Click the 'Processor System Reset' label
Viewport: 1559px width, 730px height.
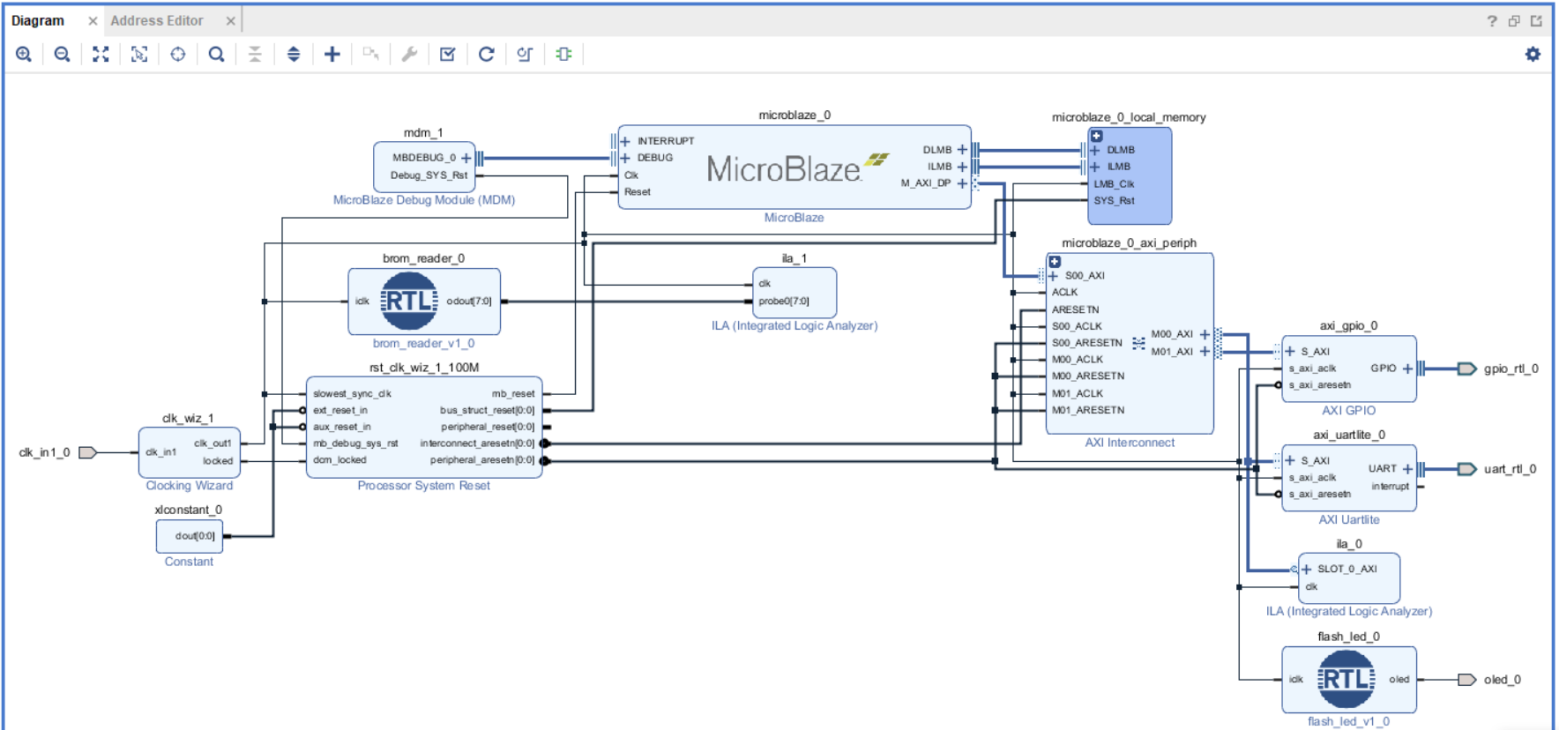pos(424,486)
